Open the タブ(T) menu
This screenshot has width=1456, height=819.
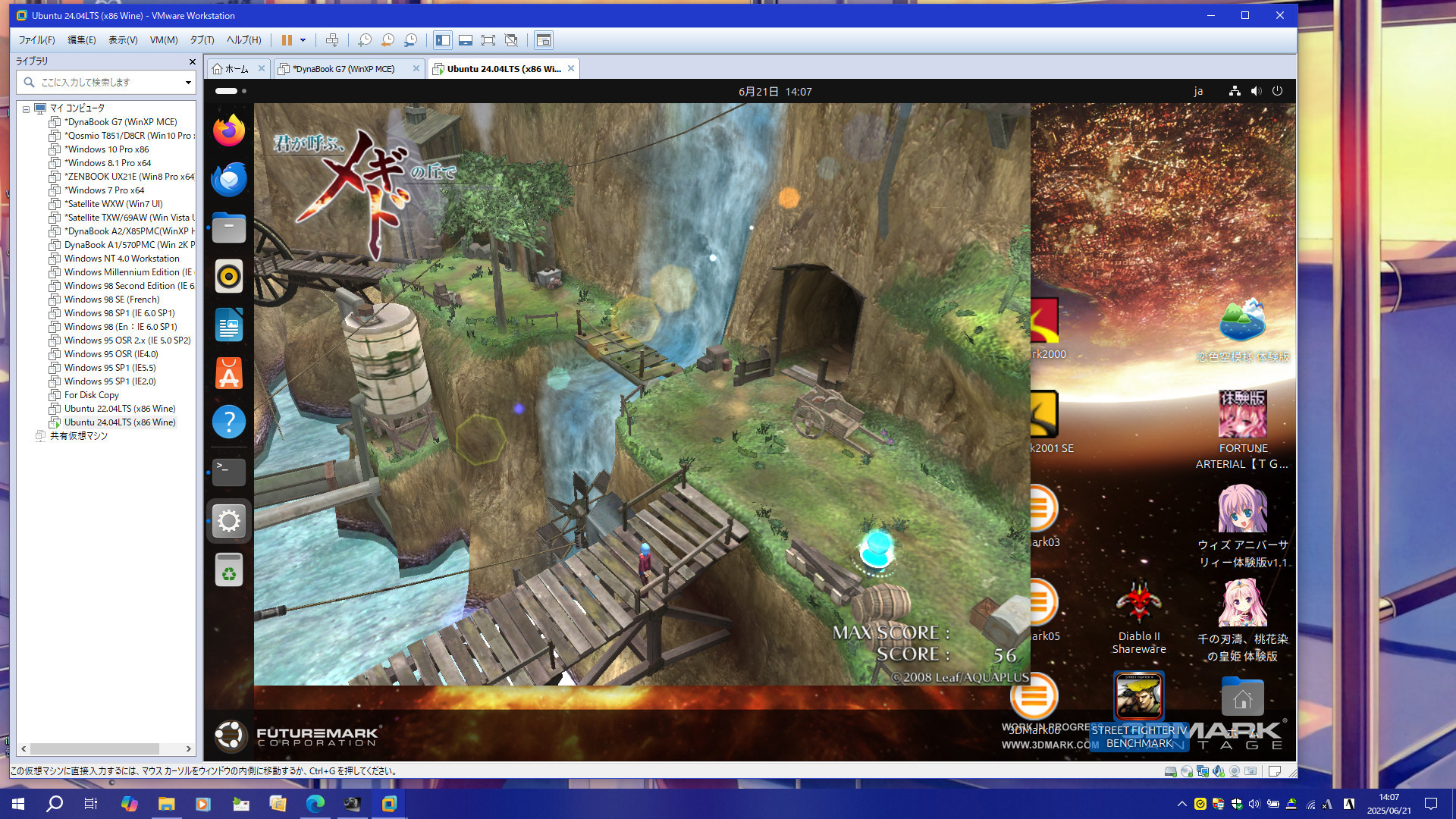click(x=202, y=40)
